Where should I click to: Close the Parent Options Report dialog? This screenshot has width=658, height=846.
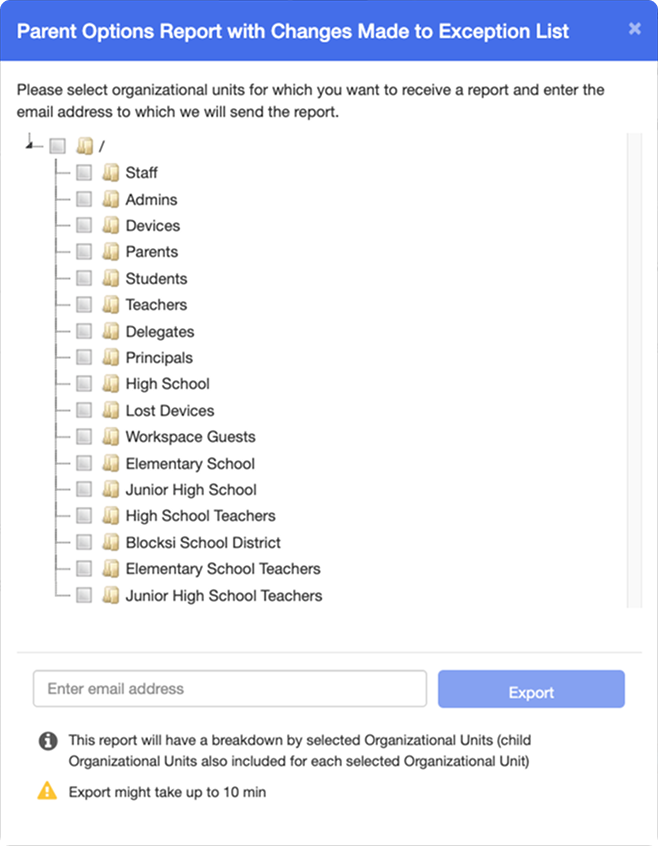click(635, 29)
